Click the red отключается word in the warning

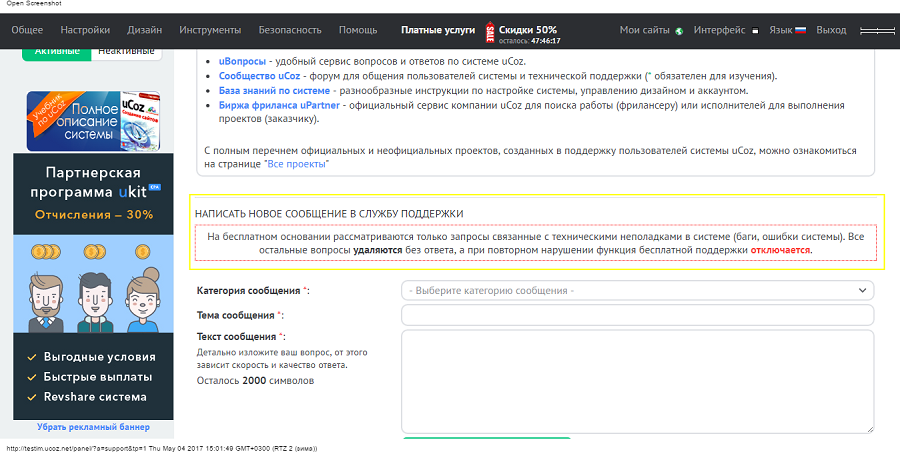point(780,250)
